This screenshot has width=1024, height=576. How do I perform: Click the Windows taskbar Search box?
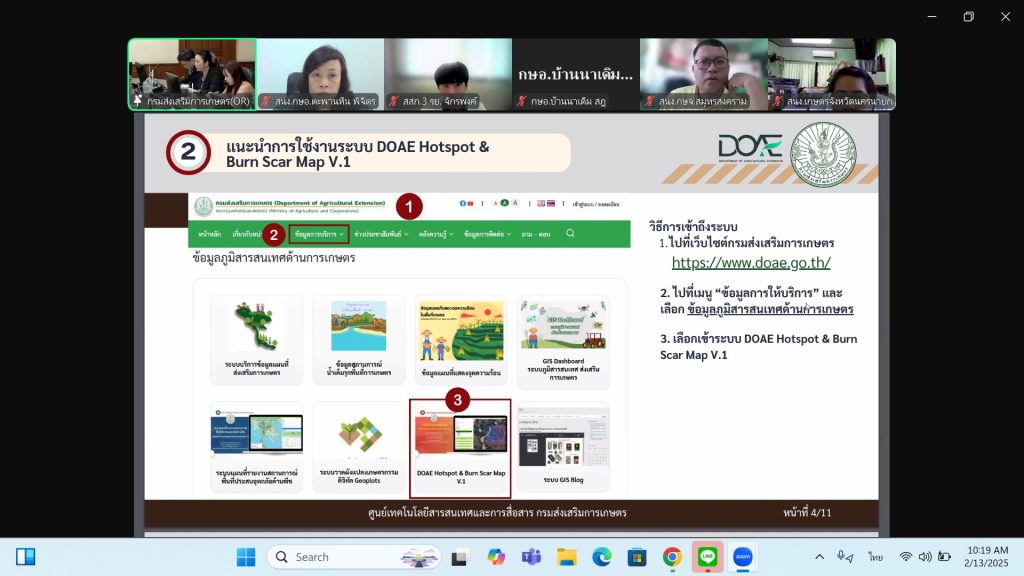[x=353, y=557]
